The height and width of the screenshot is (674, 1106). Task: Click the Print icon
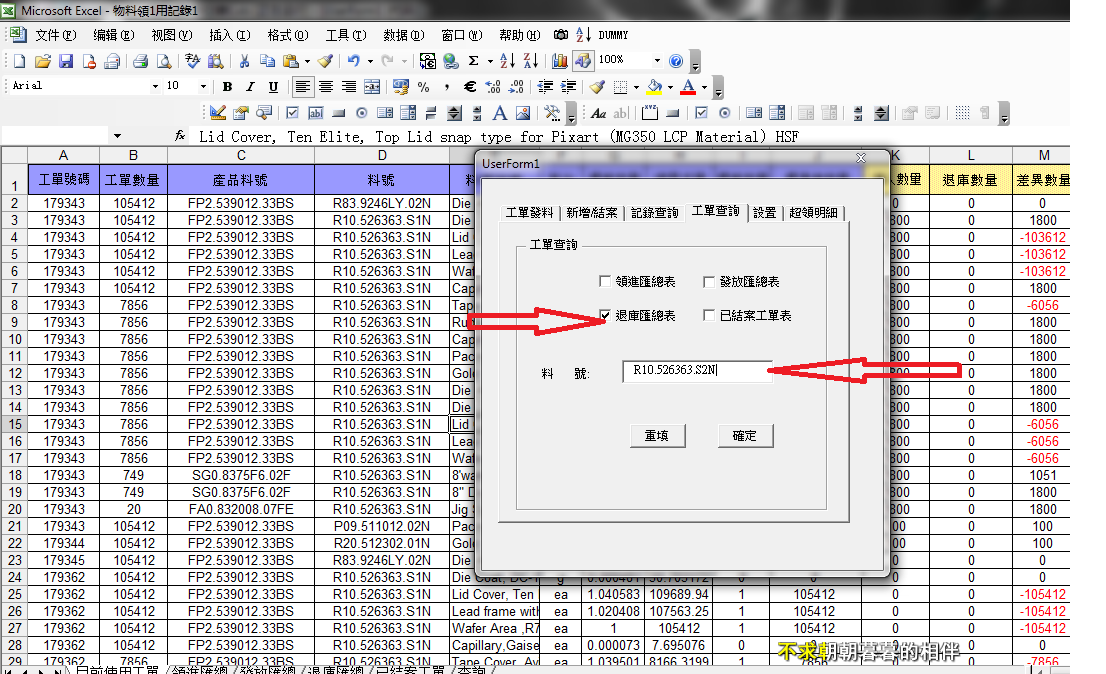point(140,61)
